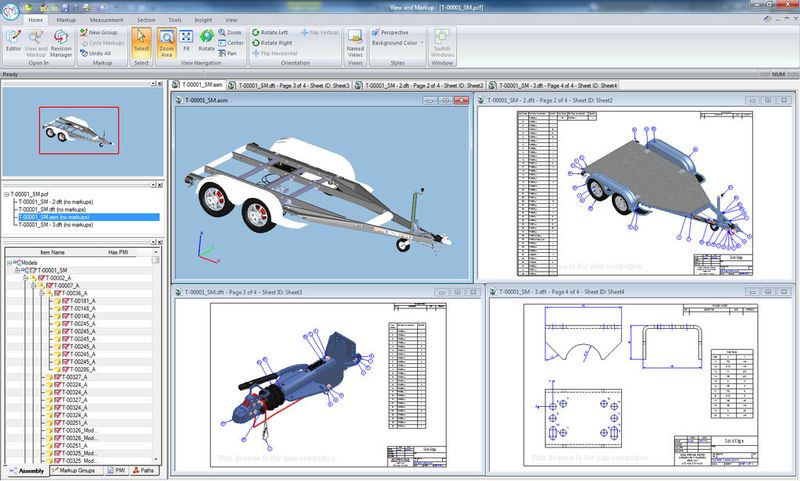Image resolution: width=800 pixels, height=481 pixels.
Task: Select the Assembly panel tab
Action: pyautogui.click(x=27, y=471)
